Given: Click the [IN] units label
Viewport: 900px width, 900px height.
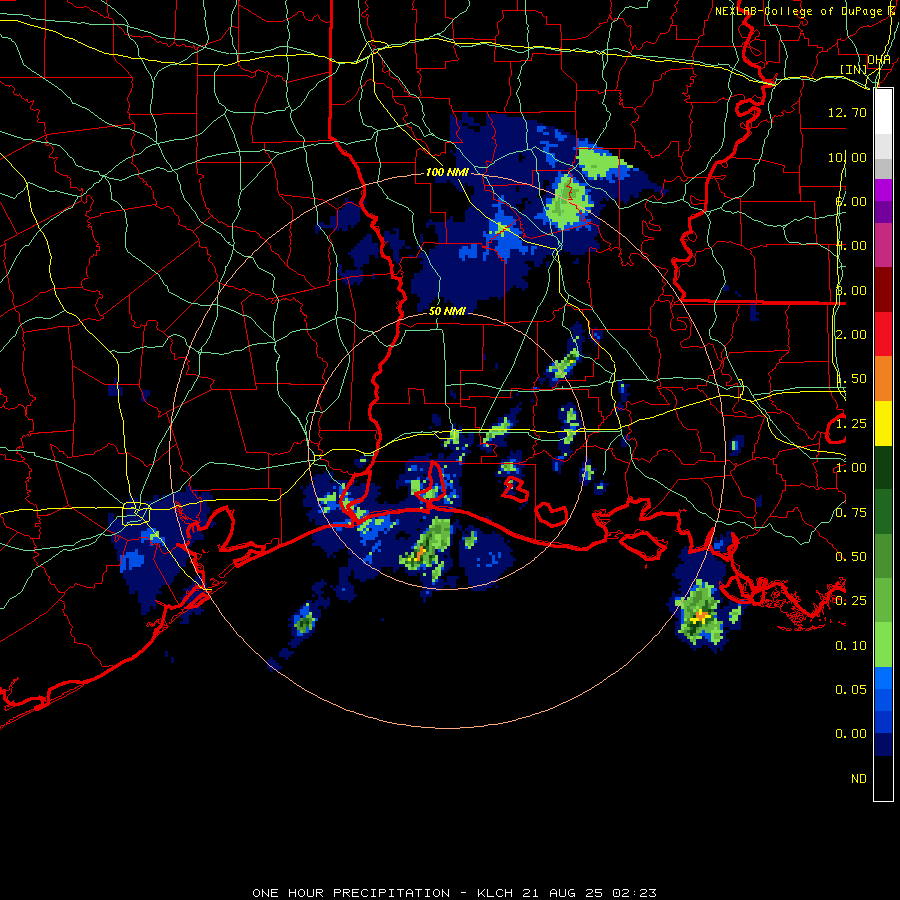Looking at the screenshot, I should 854,69.
